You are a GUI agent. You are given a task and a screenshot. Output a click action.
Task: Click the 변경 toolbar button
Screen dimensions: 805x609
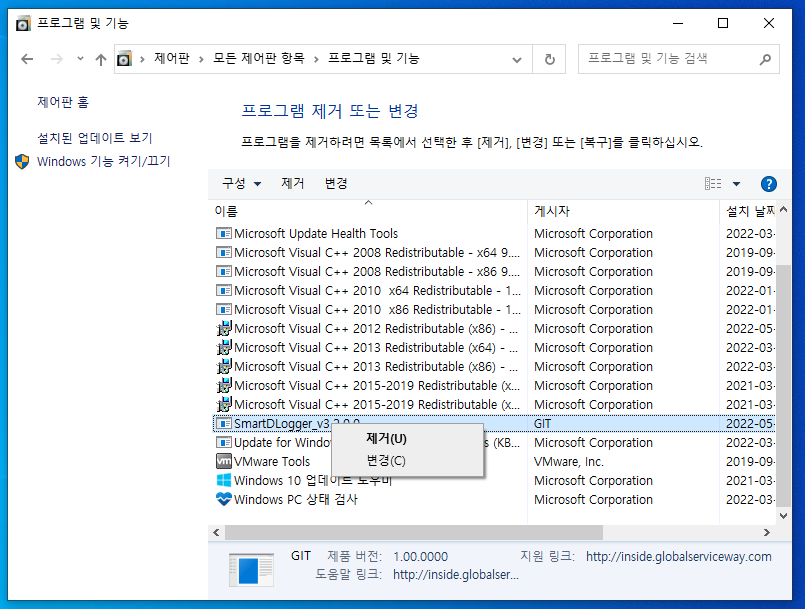point(336,183)
